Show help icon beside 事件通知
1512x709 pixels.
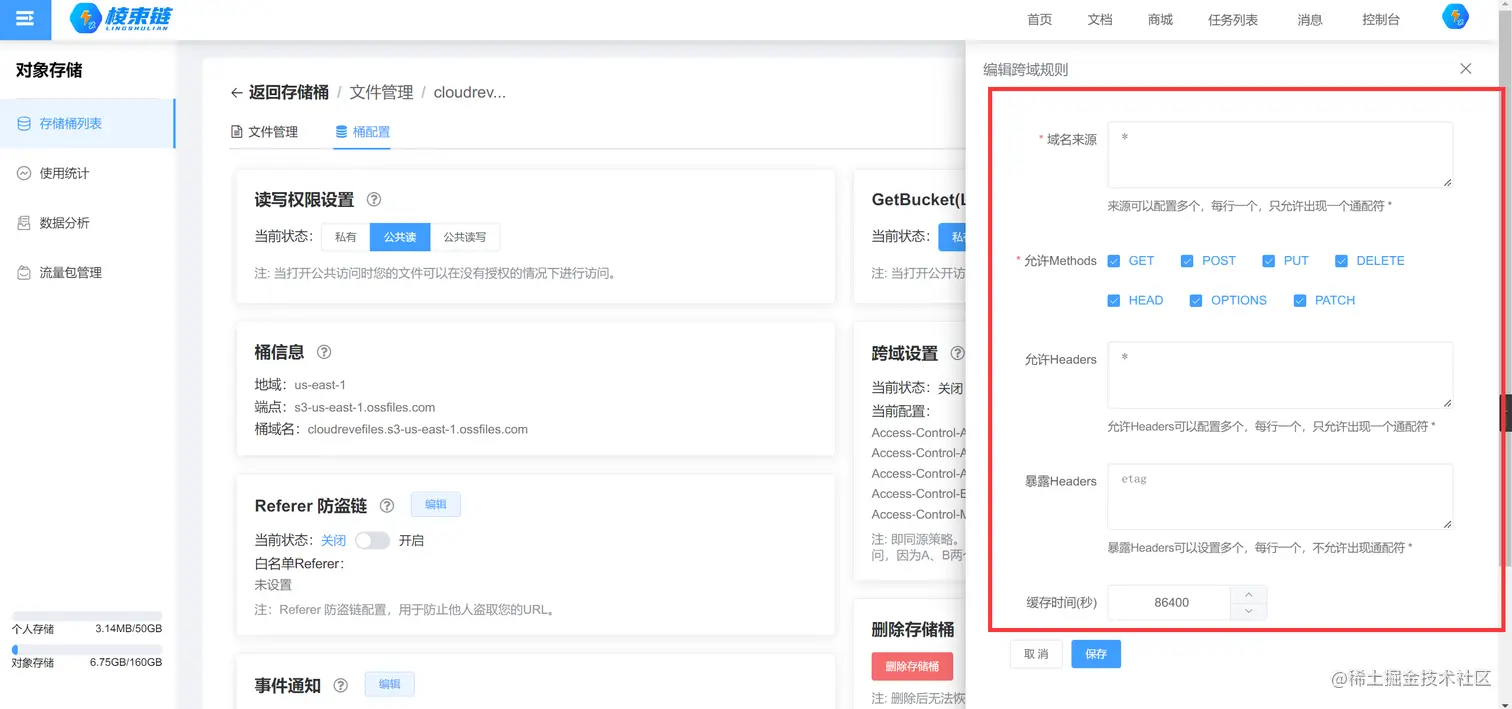coord(340,686)
